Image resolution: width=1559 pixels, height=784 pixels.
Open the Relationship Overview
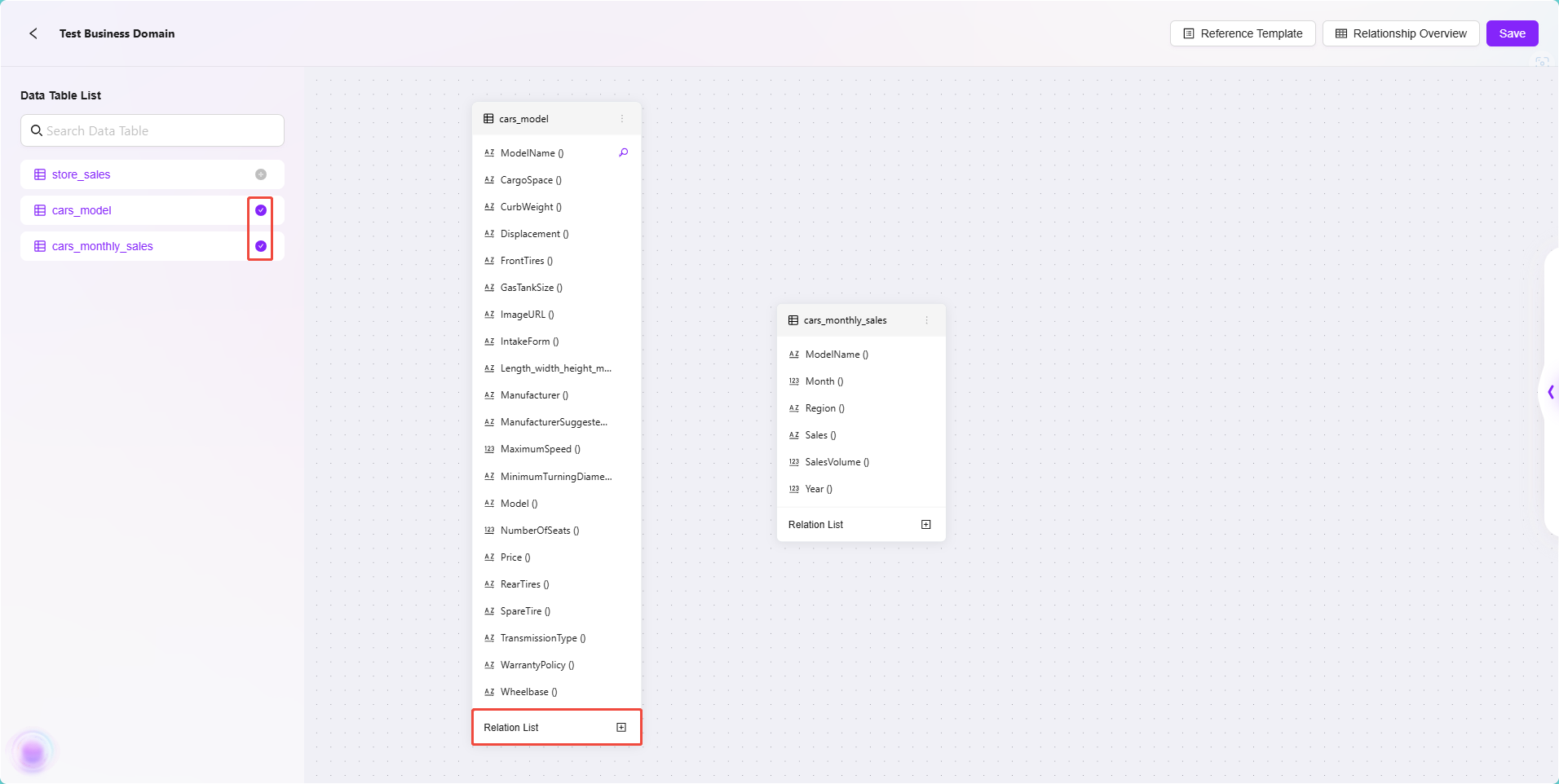(x=1401, y=33)
